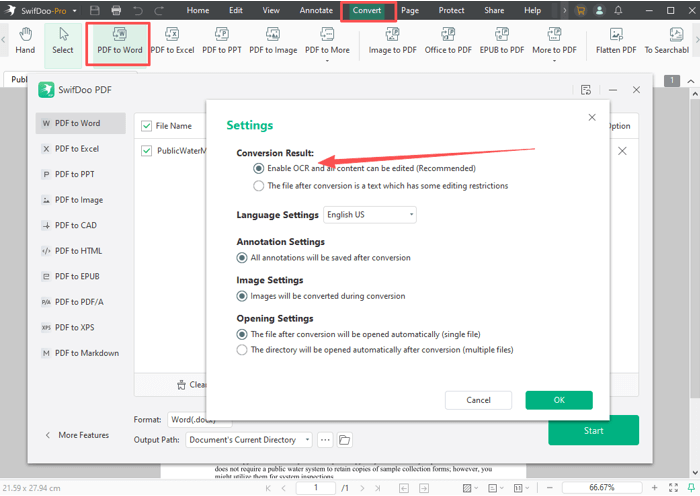This screenshot has width=700, height=496.
Task: Select PDF to EPUB in sidebar
Action: click(81, 276)
